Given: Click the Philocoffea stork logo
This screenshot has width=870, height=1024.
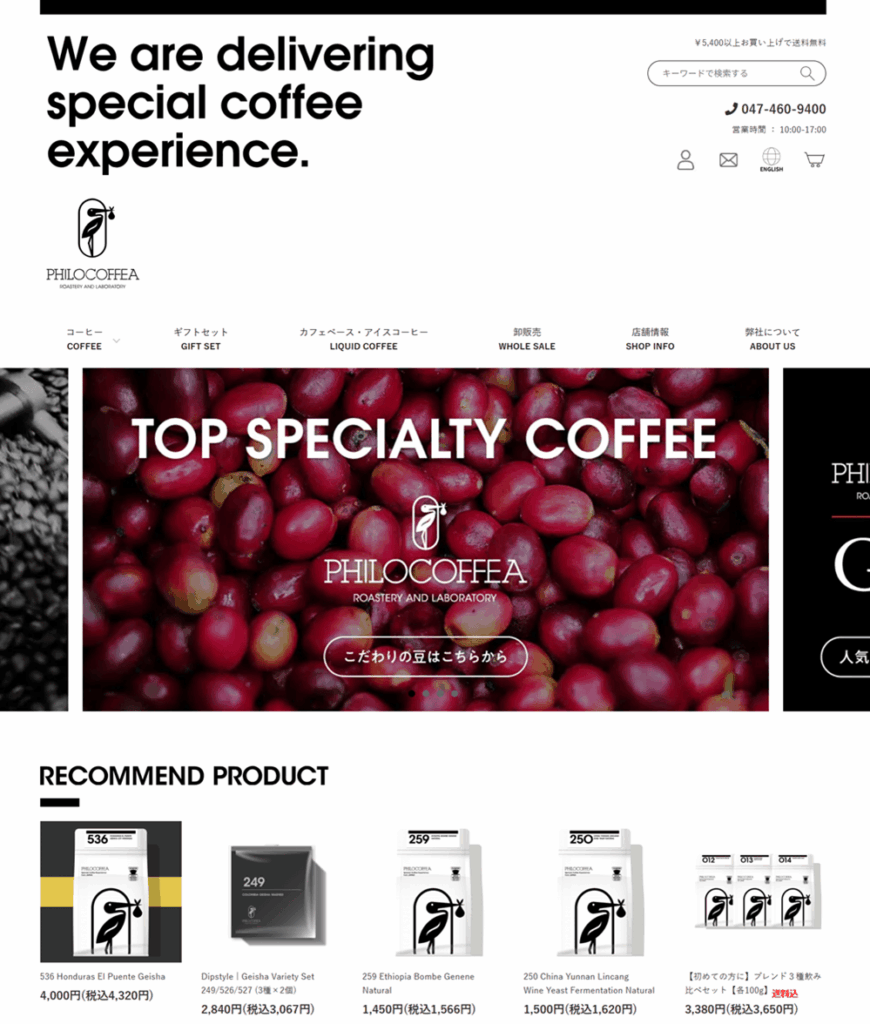Looking at the screenshot, I should (93, 244).
